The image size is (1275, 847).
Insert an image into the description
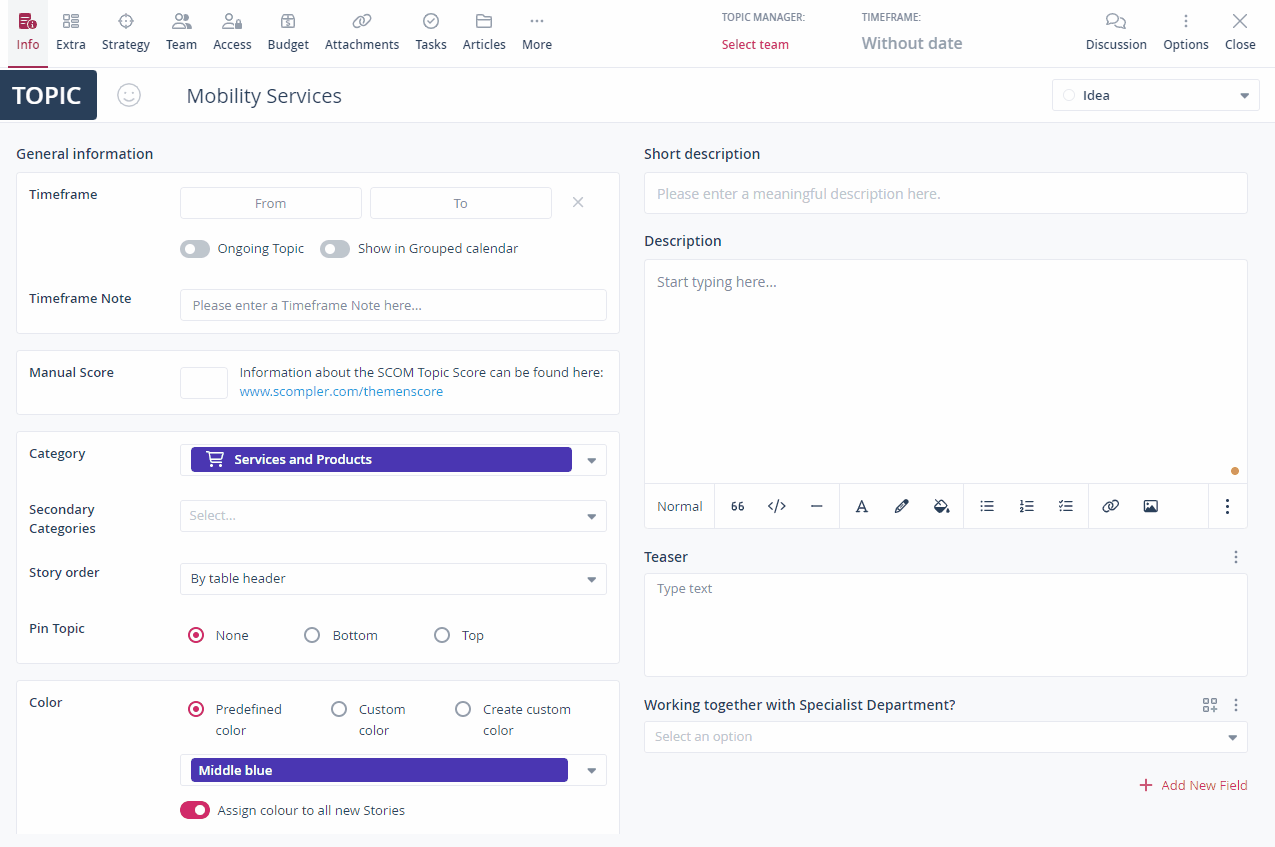tap(1150, 507)
